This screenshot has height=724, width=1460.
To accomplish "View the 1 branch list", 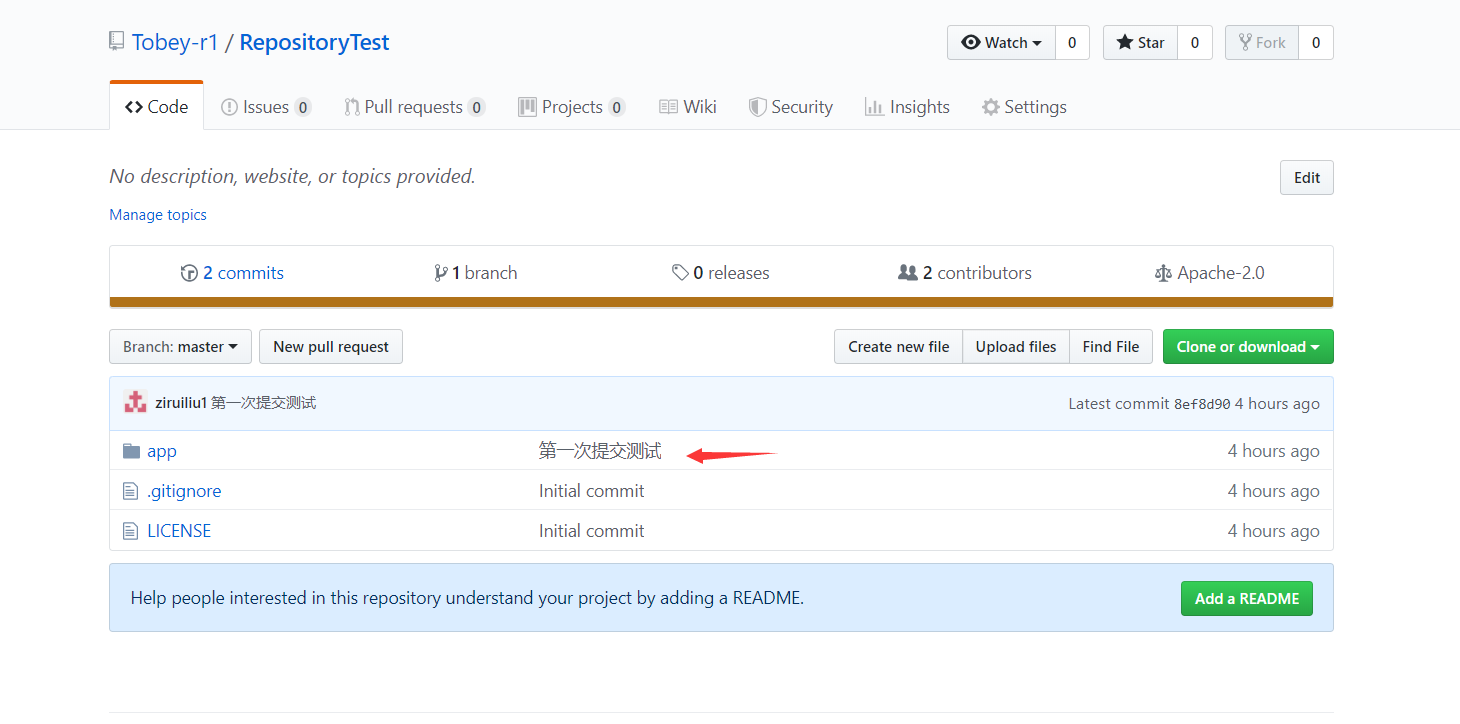I will click(476, 273).
